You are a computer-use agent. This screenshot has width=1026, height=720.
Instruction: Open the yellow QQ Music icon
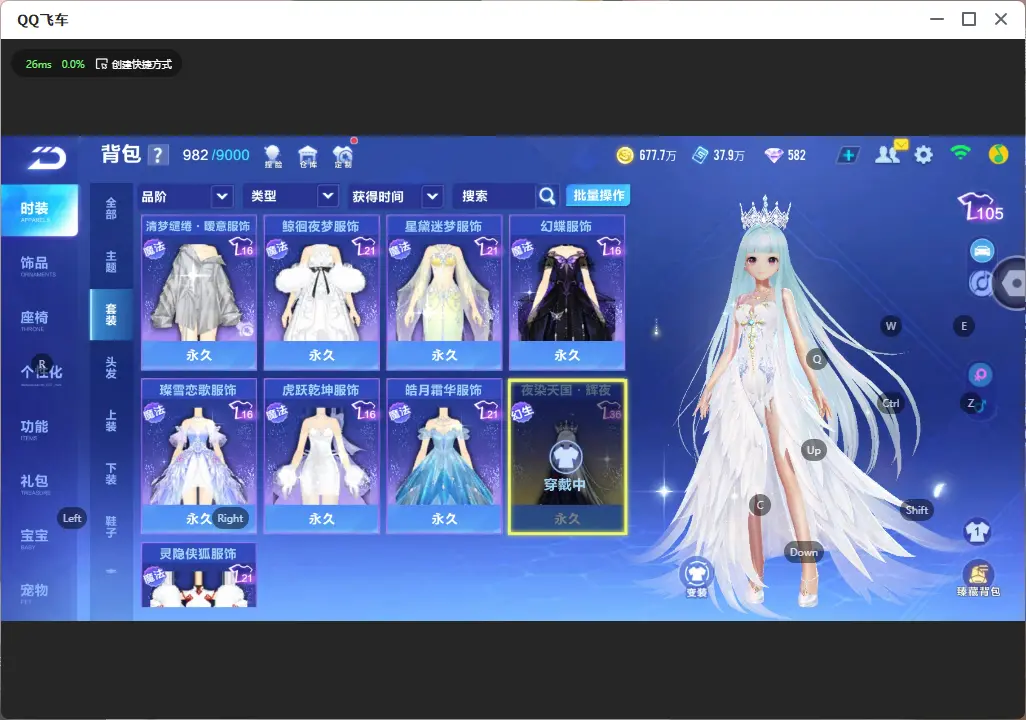[998, 154]
